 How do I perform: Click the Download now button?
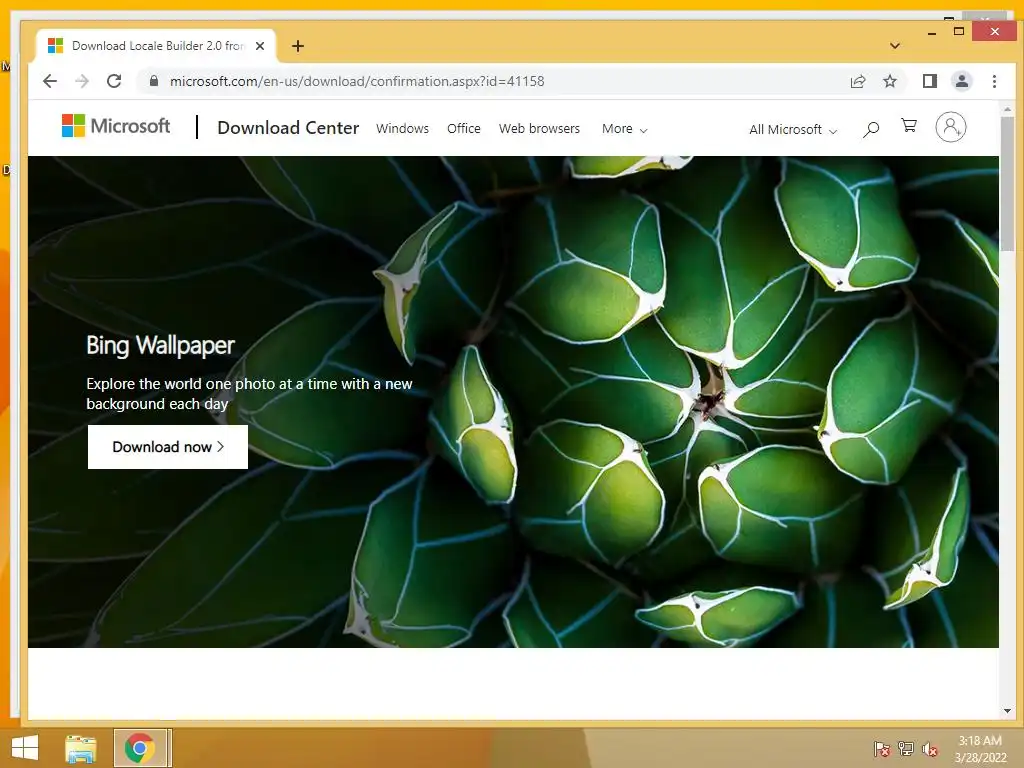click(168, 447)
